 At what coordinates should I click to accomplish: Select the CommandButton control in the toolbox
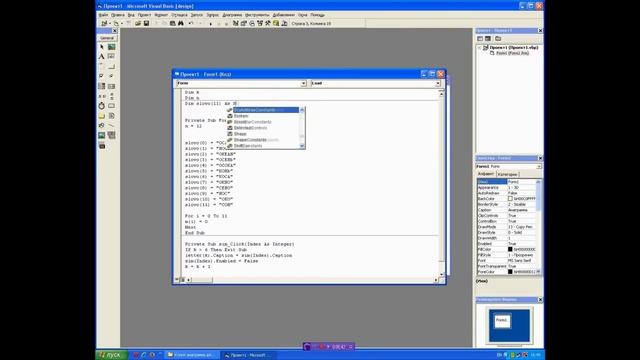[x=111, y=67]
